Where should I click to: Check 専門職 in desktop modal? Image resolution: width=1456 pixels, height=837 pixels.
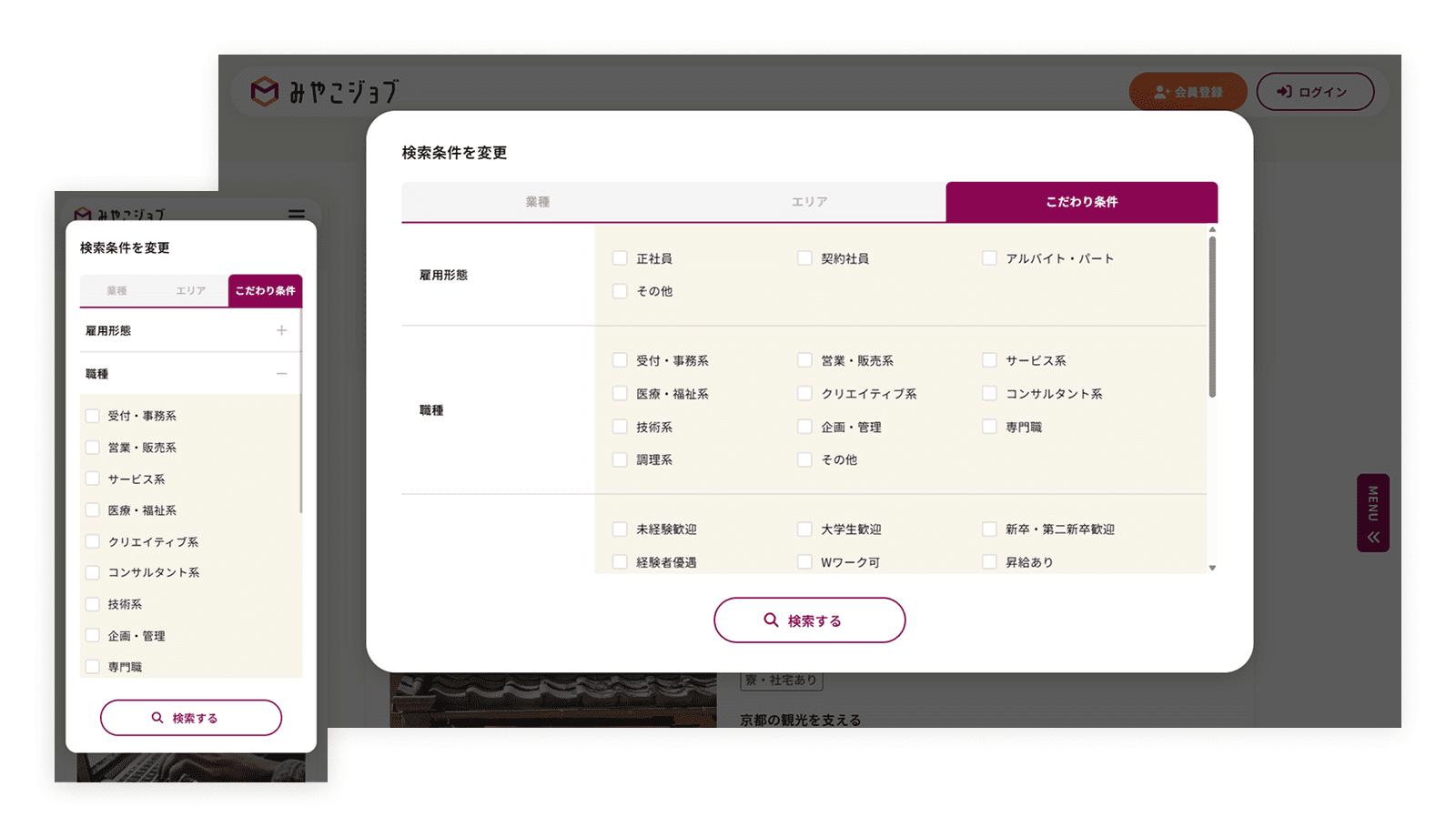click(x=989, y=427)
